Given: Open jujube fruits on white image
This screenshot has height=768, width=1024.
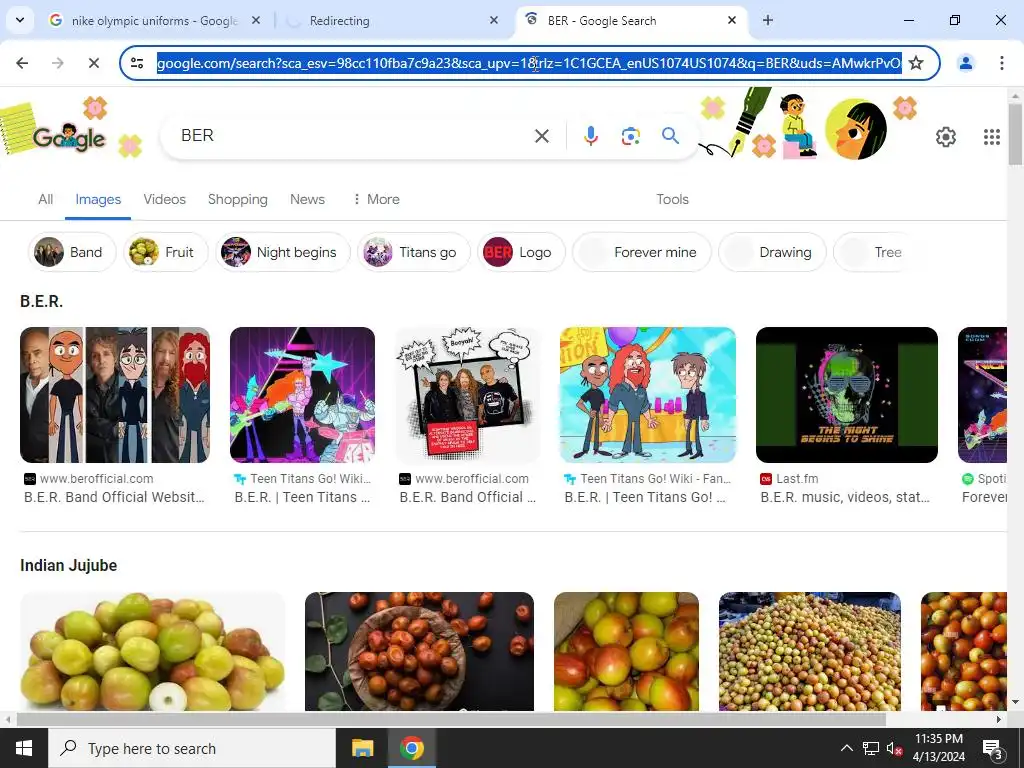Looking at the screenshot, I should click(x=153, y=651).
